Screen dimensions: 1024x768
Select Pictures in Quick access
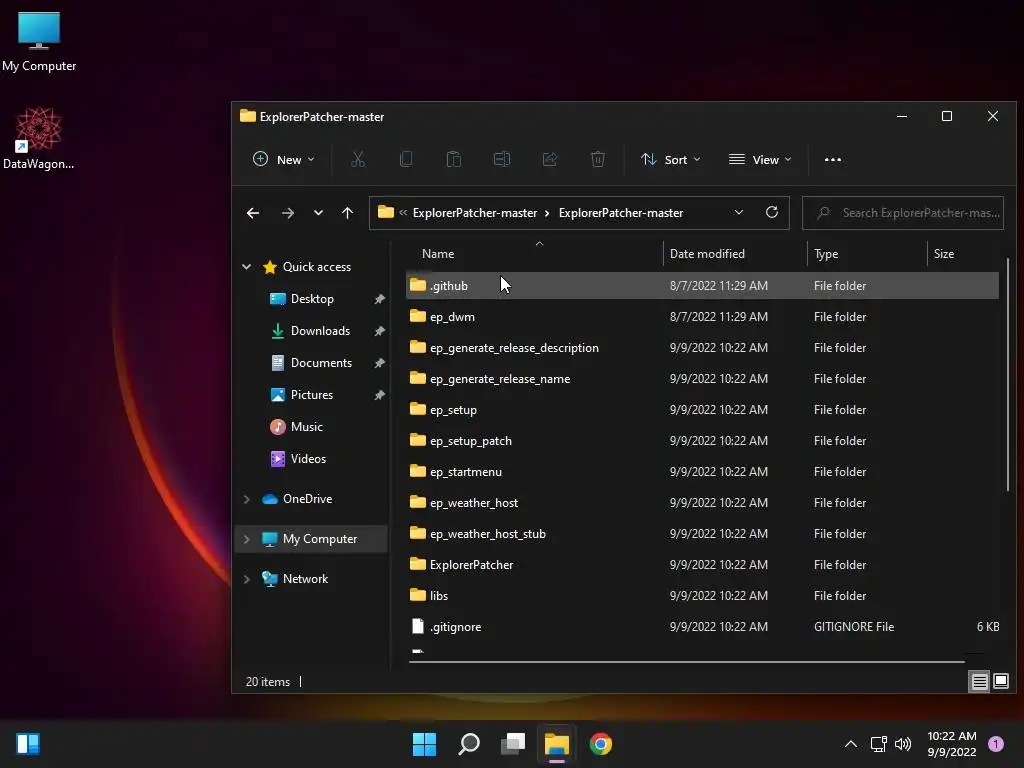click(x=312, y=394)
